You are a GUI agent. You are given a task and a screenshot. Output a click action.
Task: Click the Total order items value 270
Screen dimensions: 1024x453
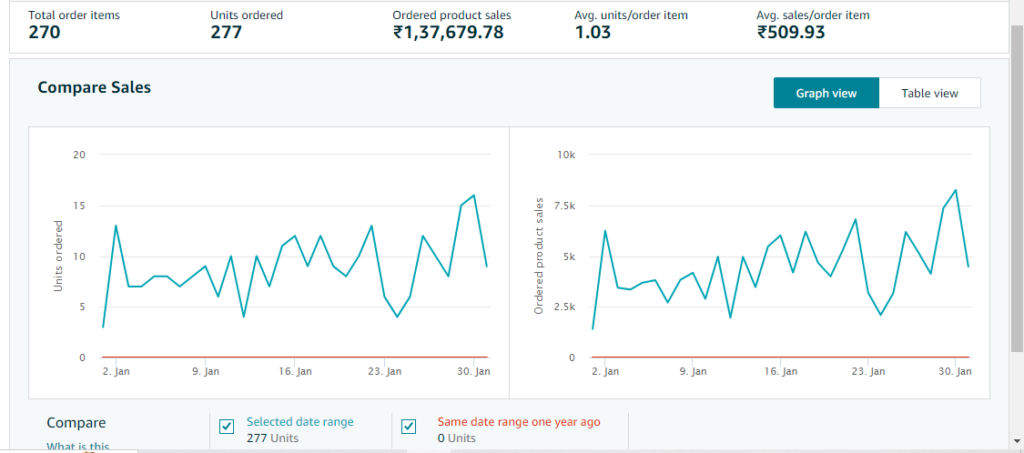[x=44, y=32]
